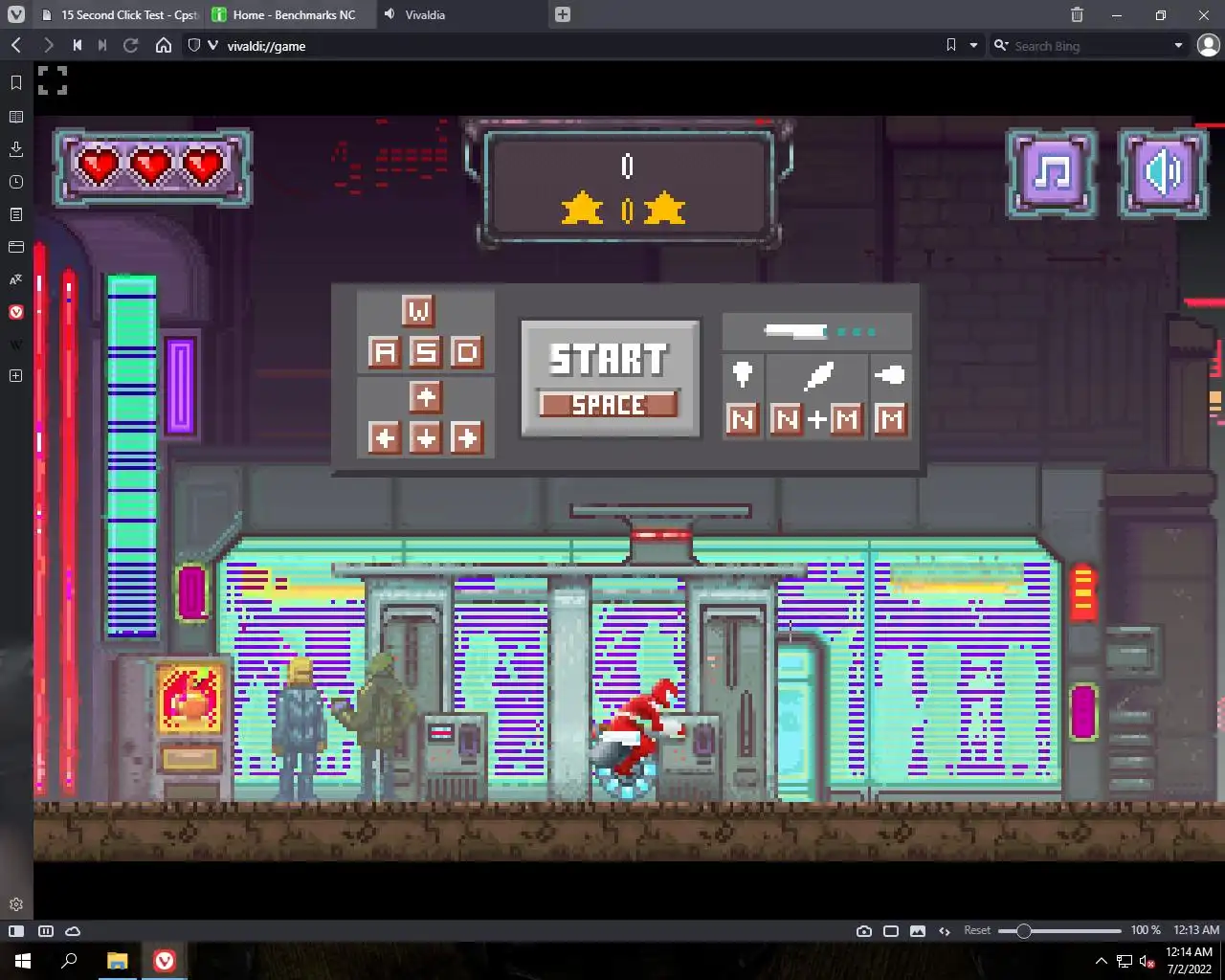Capture the page with the camera icon

864,930
